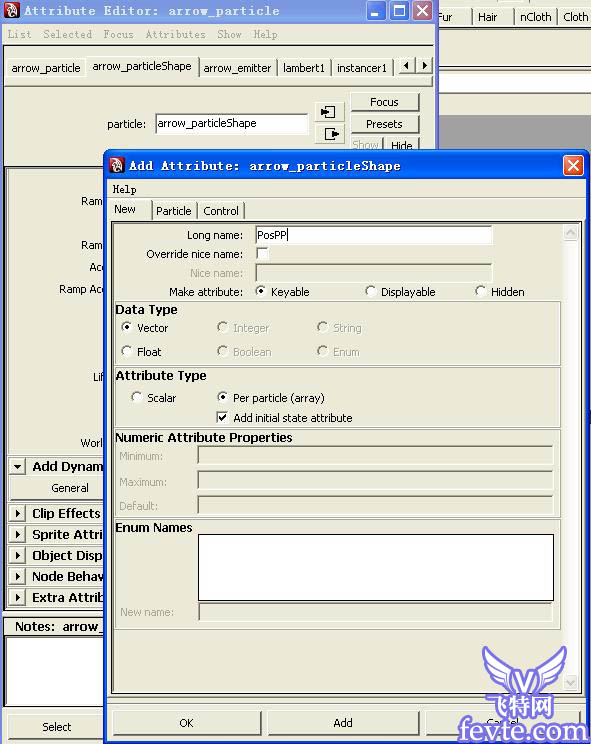Open Help menu in Add Attribute dialog
This screenshot has height=744, width=591.
tap(125, 190)
